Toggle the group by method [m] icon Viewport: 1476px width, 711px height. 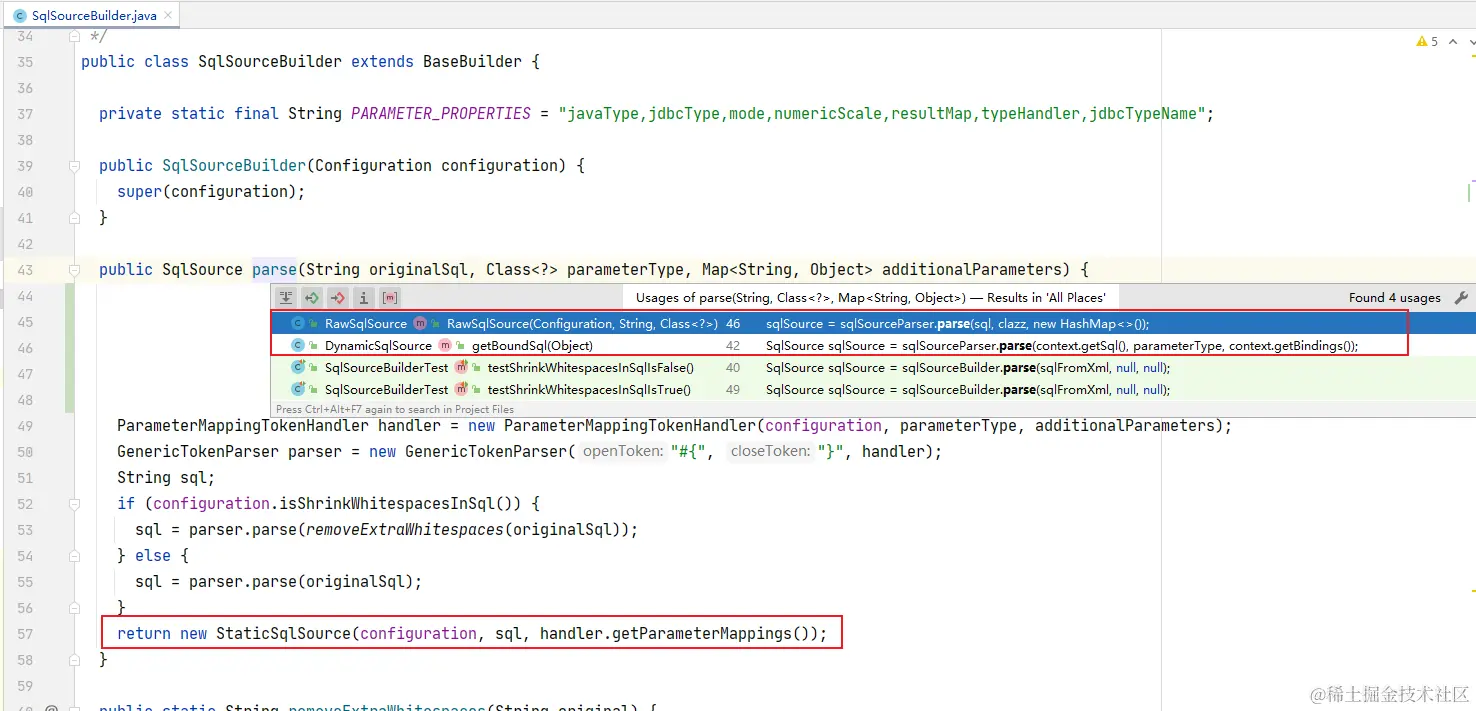(390, 298)
